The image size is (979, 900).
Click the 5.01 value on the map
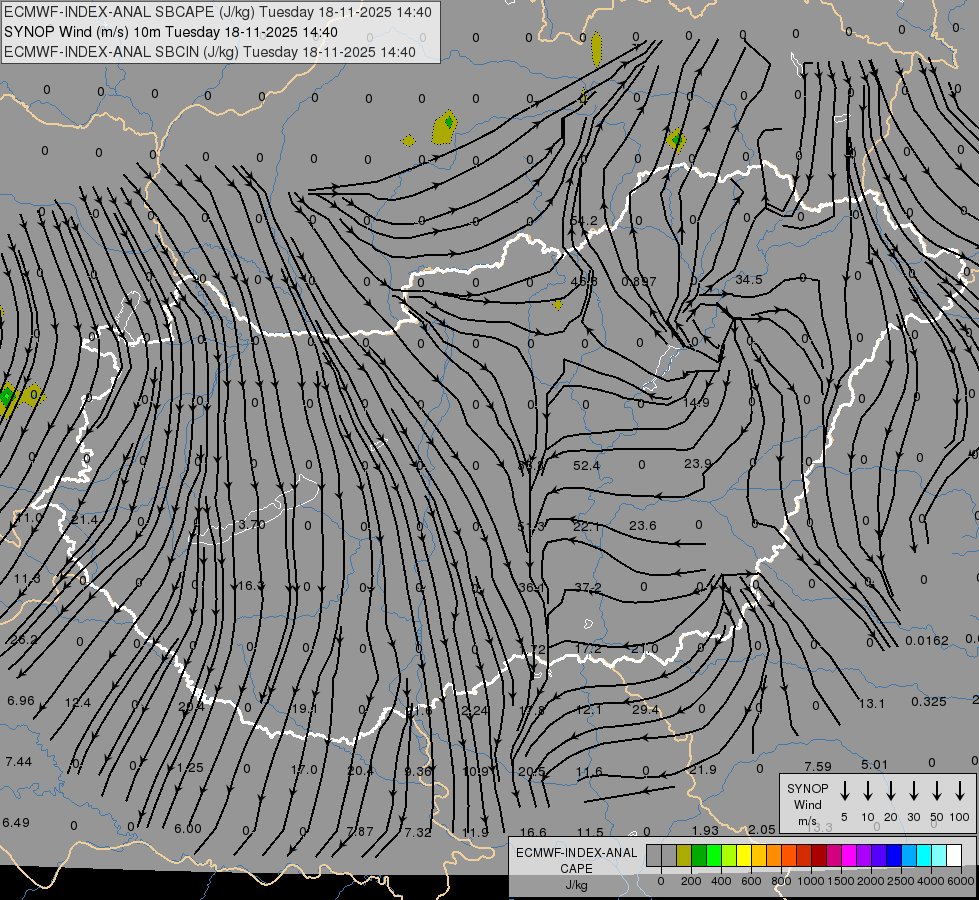874,764
